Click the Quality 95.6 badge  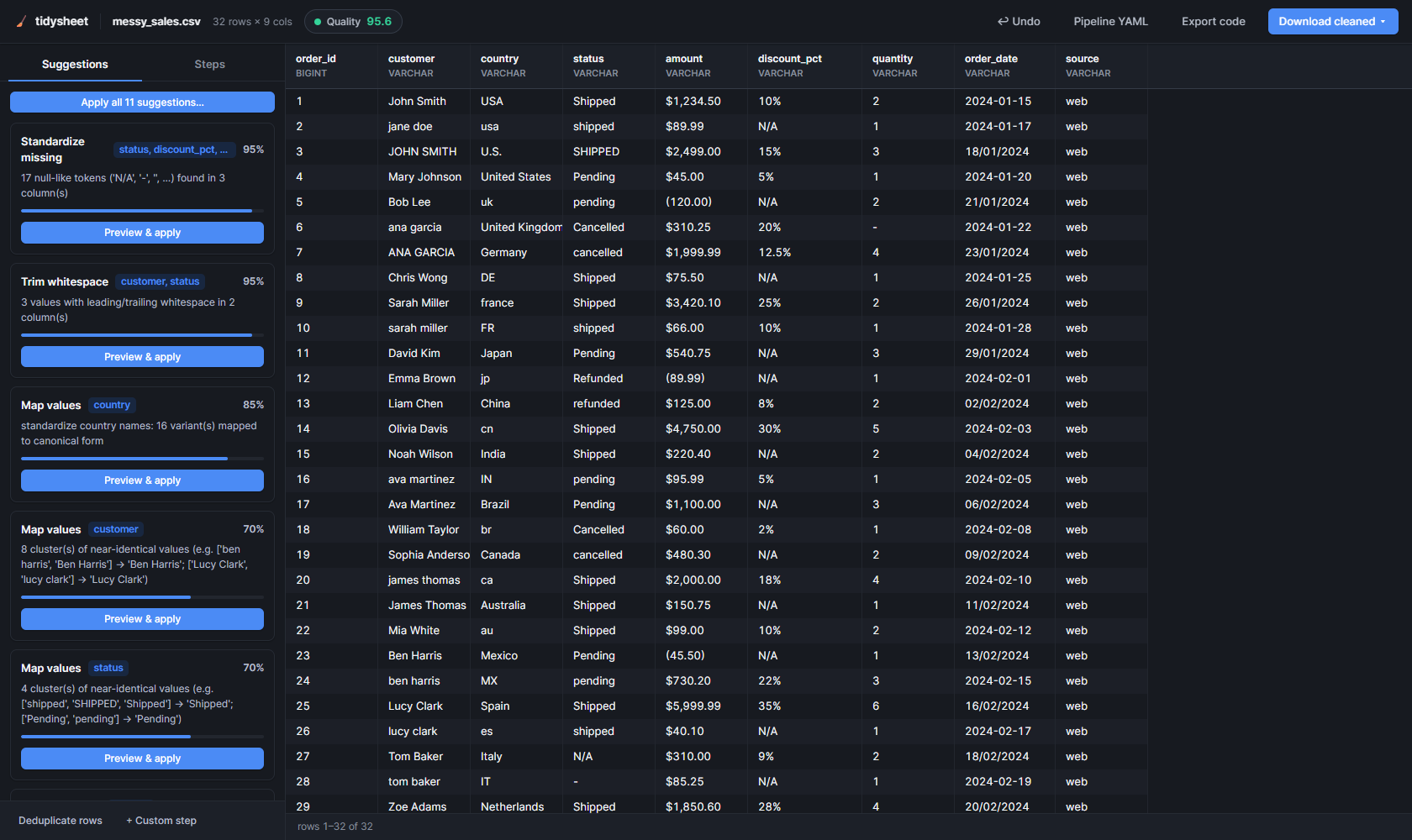point(353,22)
